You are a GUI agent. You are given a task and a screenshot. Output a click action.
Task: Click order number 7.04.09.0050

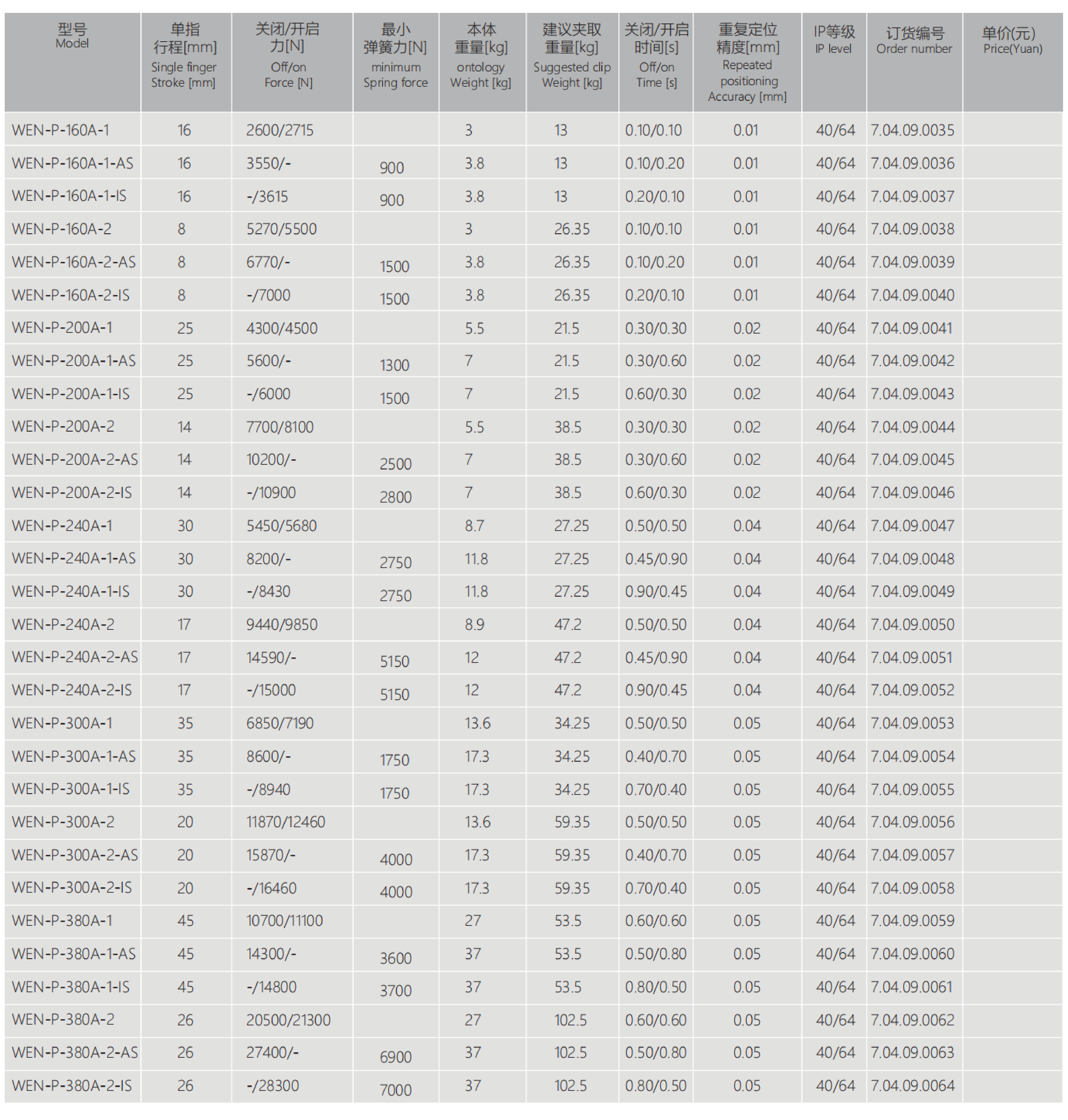pyautogui.click(x=912, y=624)
